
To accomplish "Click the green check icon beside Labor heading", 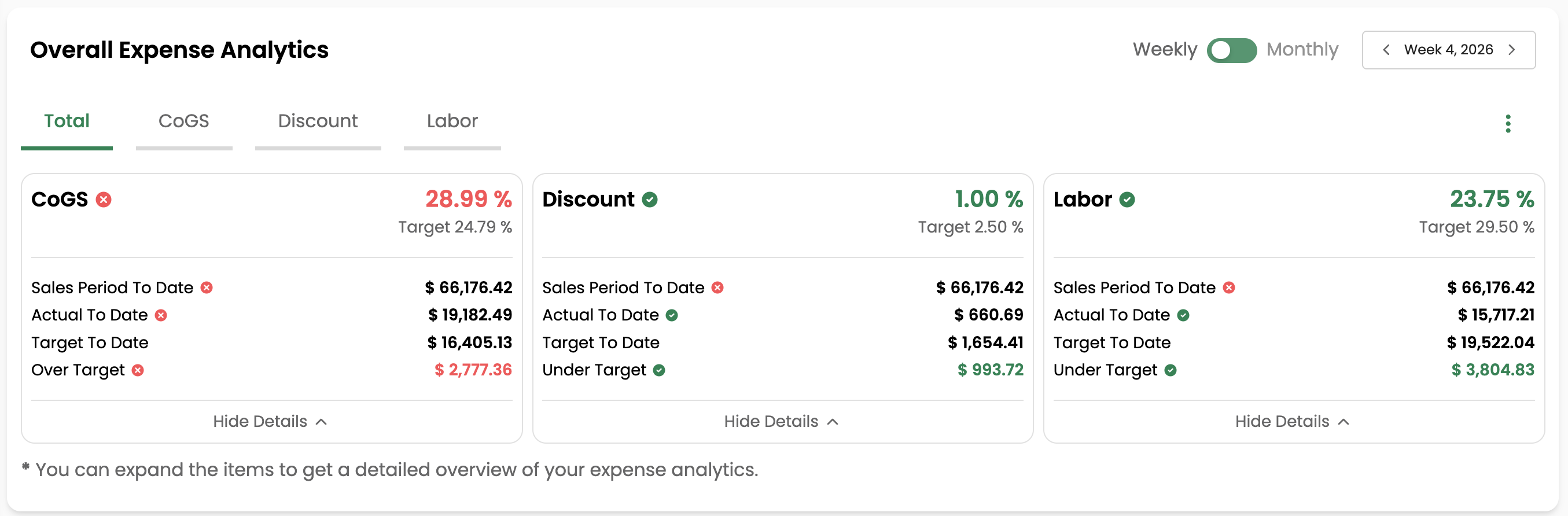I will pyautogui.click(x=1128, y=199).
